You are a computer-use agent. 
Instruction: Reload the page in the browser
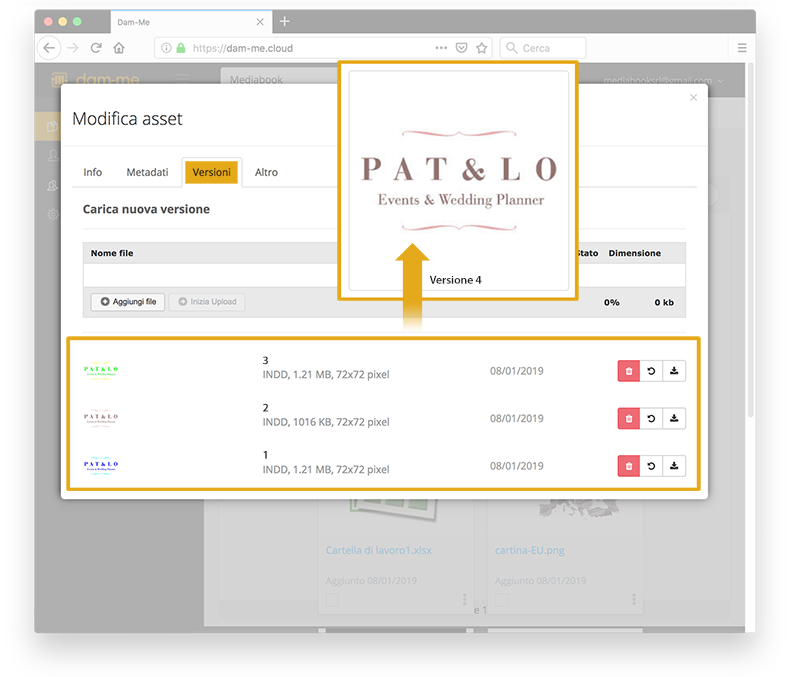tap(96, 48)
